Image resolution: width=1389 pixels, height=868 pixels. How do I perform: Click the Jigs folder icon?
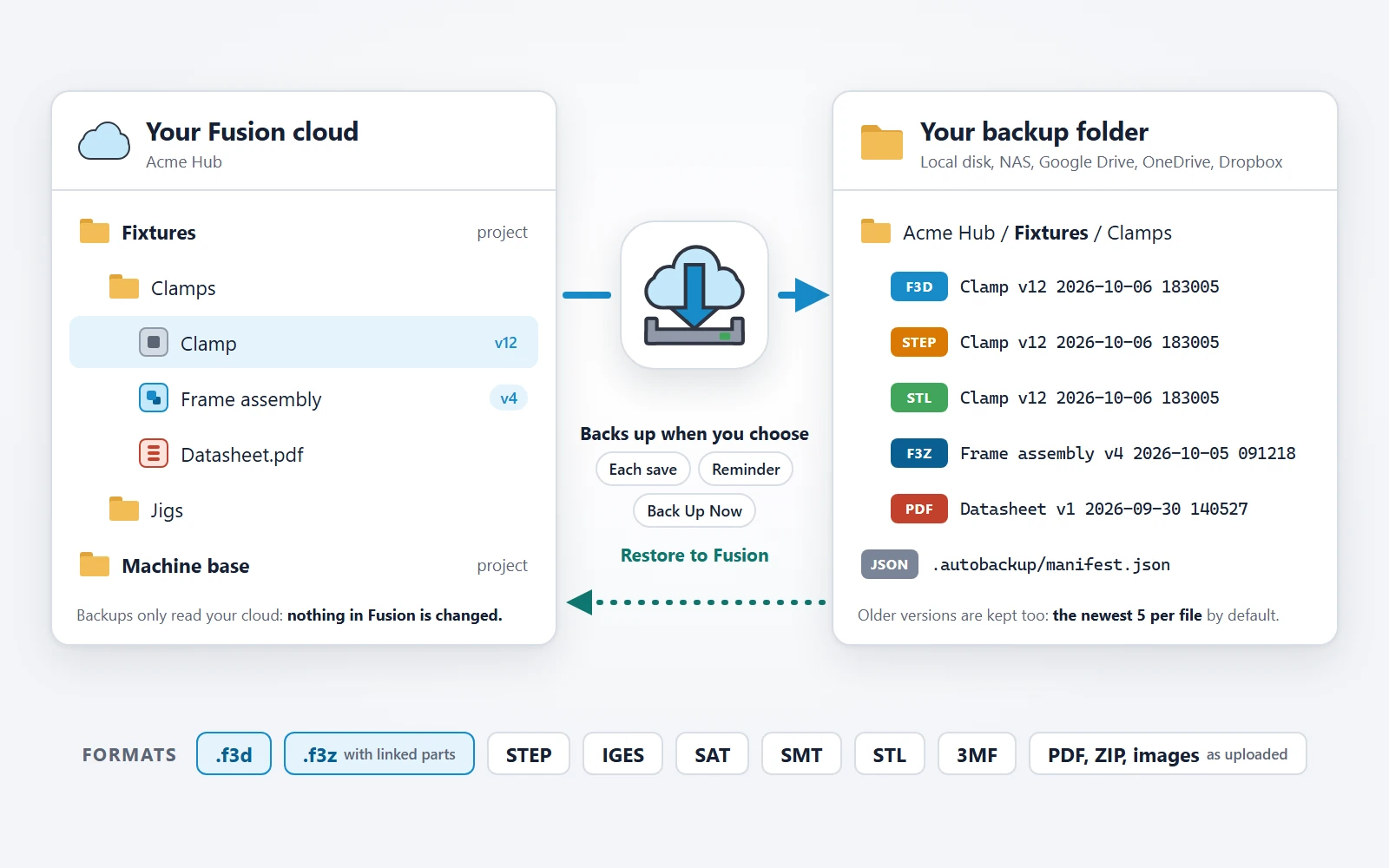point(124,510)
